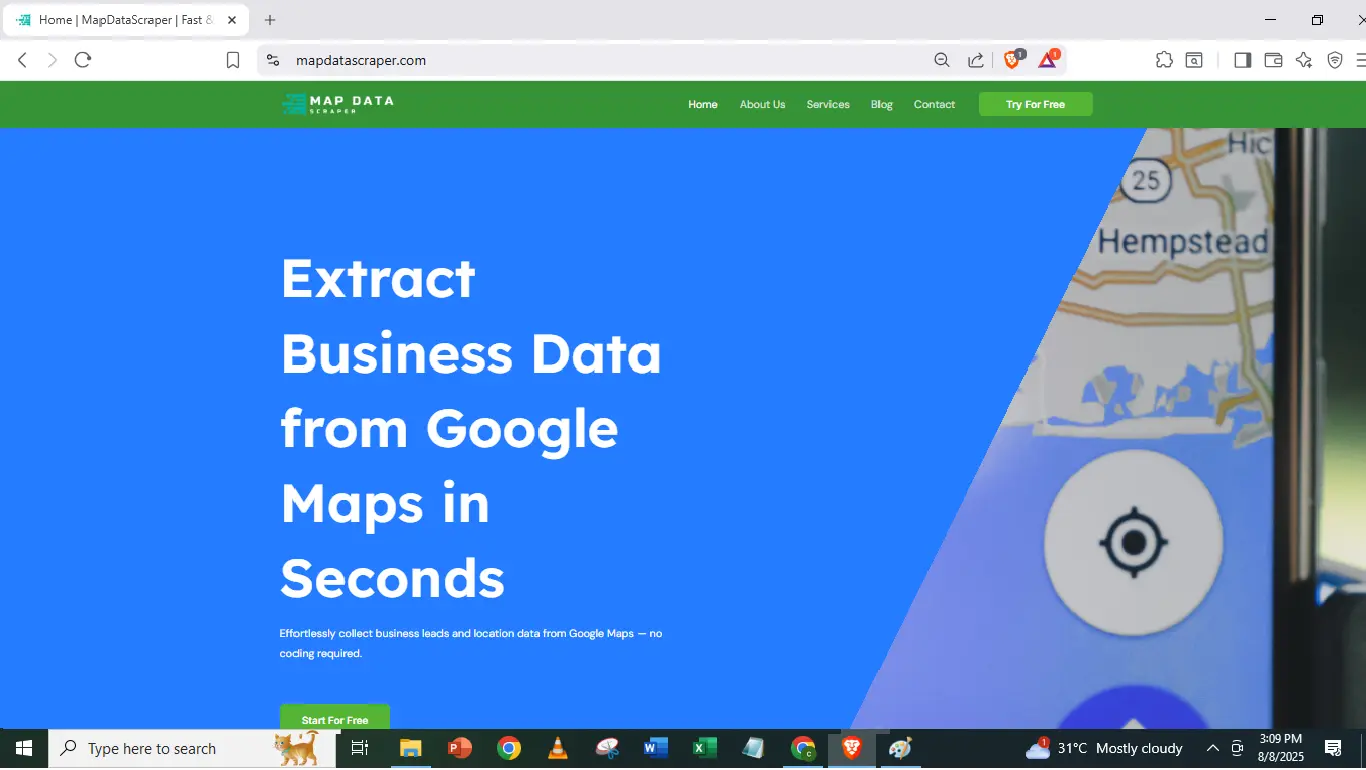Screen dimensions: 1366x770
Task: Open the Brave browser taskbar icon
Action: click(852, 748)
